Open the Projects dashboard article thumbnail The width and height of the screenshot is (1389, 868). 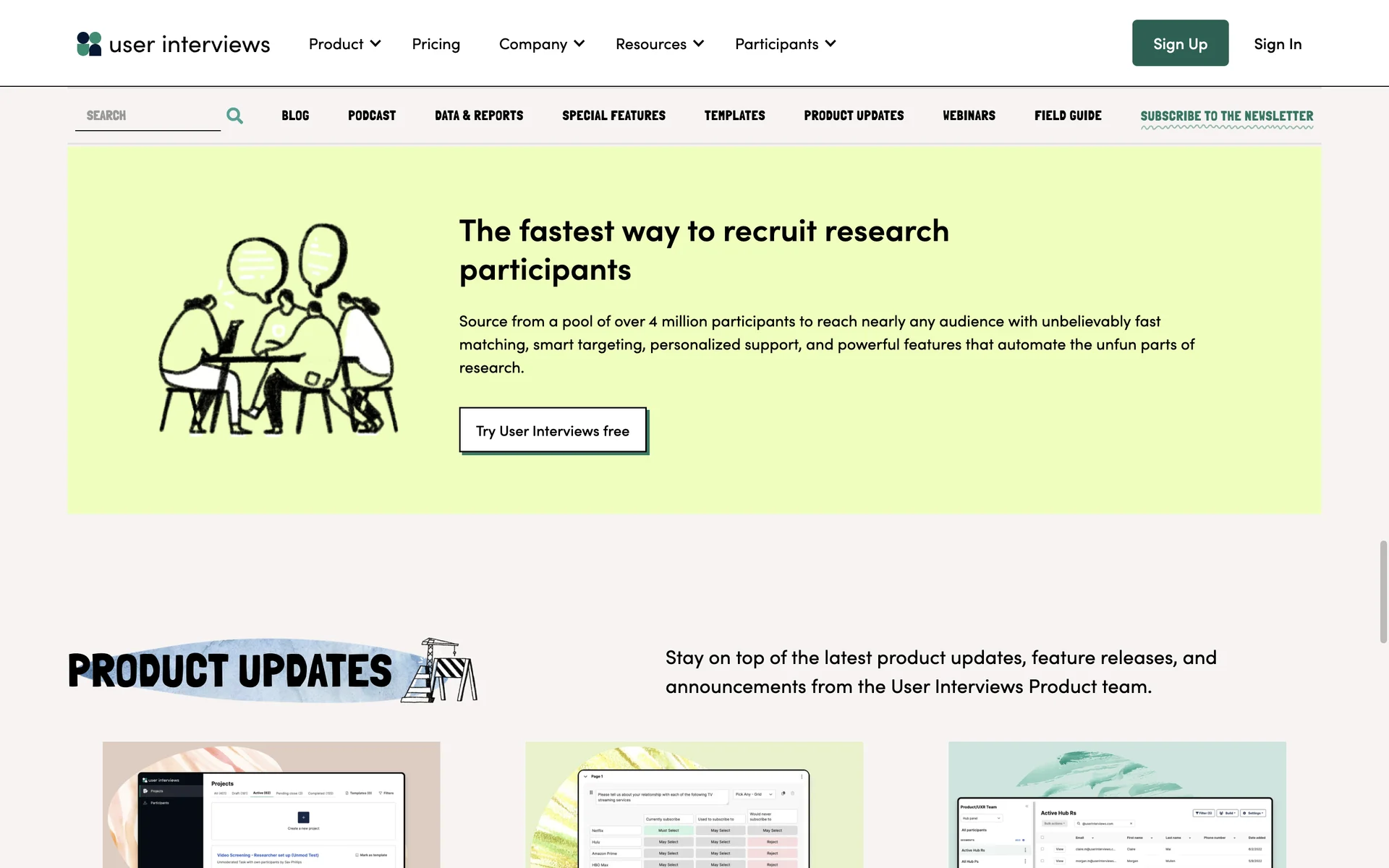271,804
